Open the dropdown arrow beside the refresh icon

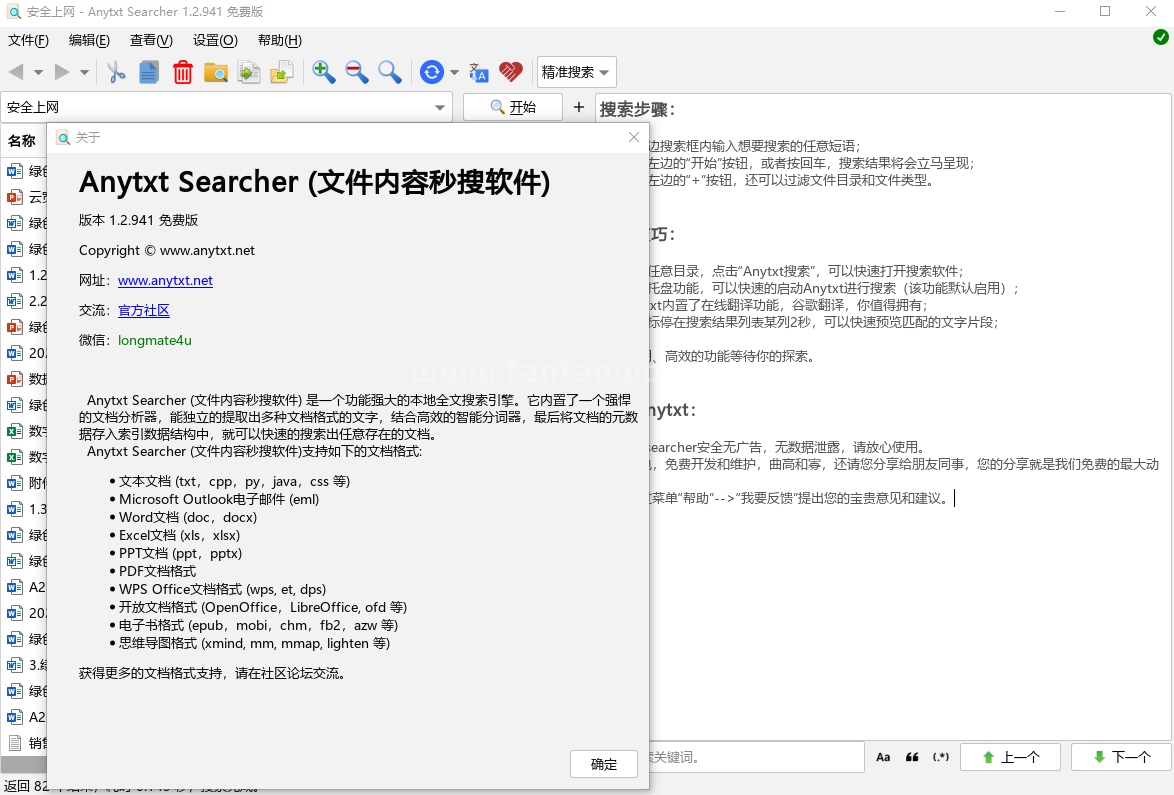pos(454,73)
